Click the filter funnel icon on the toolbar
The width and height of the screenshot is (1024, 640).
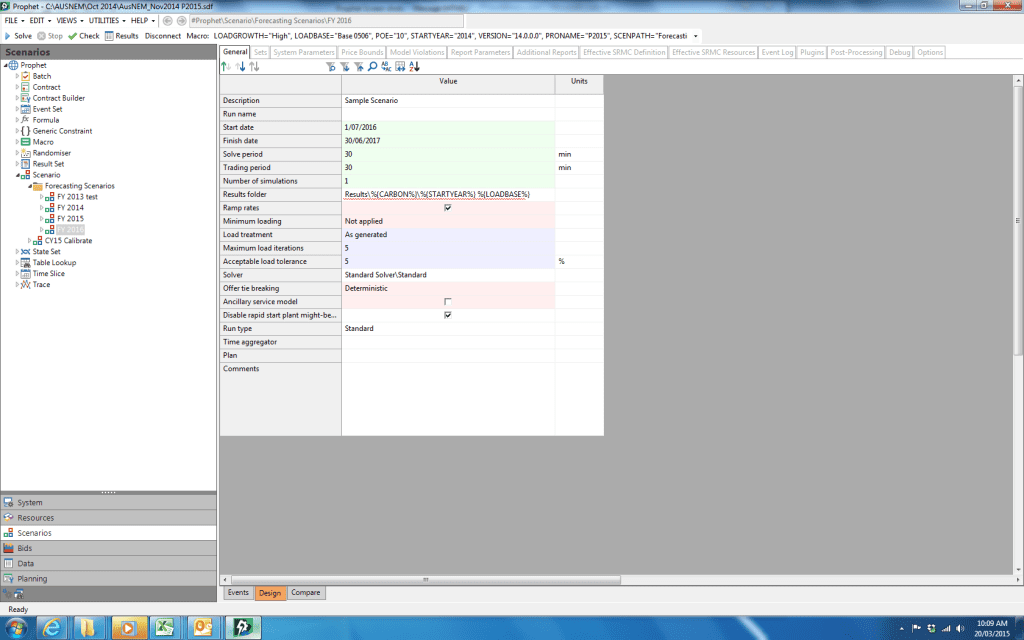point(331,66)
